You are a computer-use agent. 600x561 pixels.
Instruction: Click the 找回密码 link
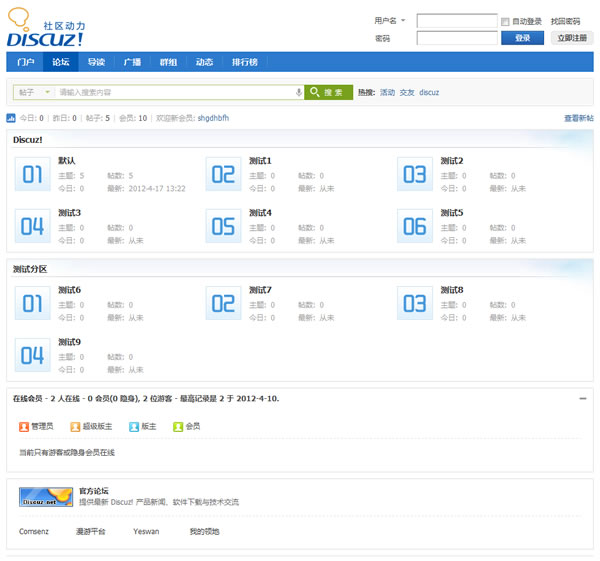tap(565, 21)
